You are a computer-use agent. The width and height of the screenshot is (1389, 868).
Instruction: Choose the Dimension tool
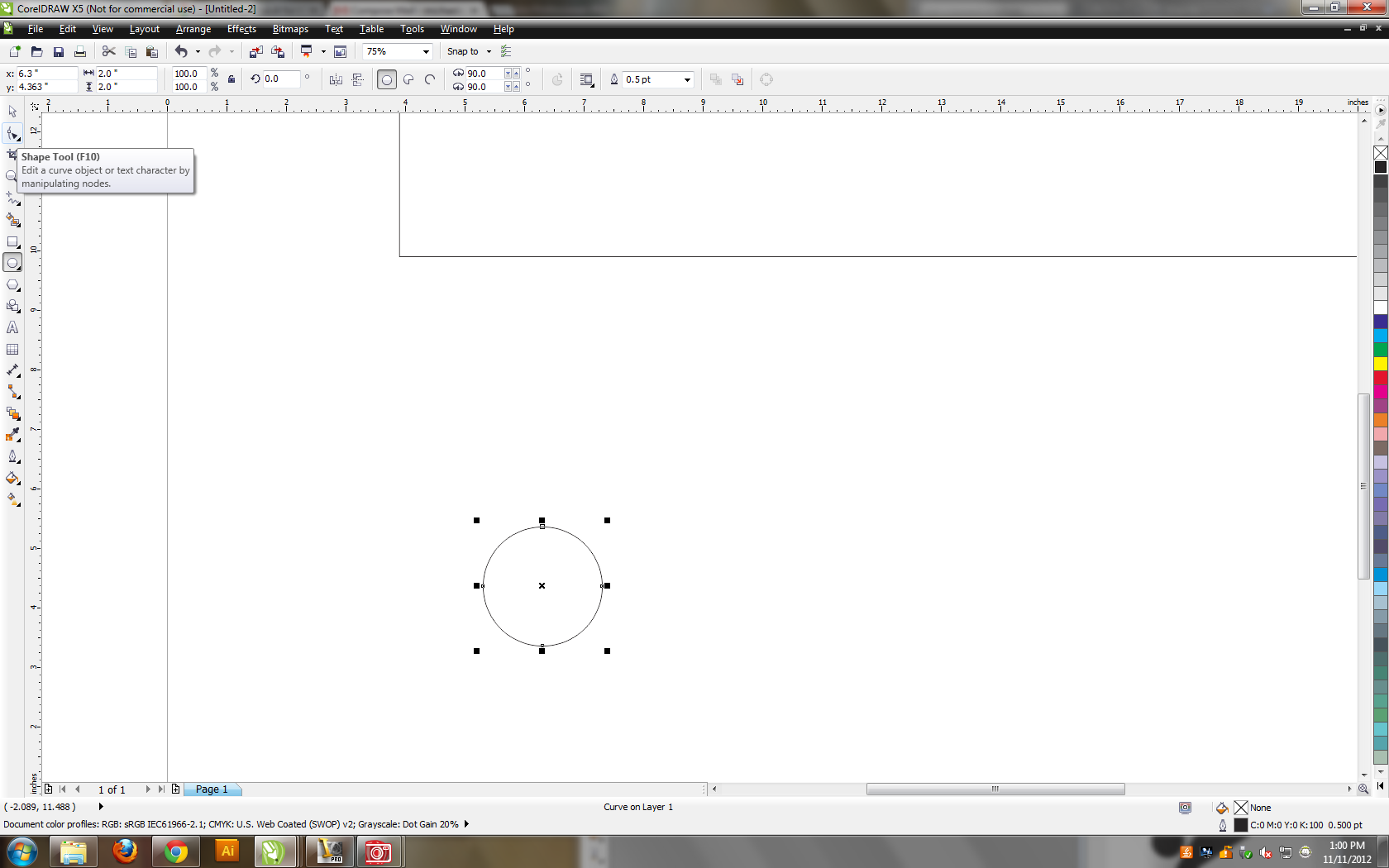[12, 370]
